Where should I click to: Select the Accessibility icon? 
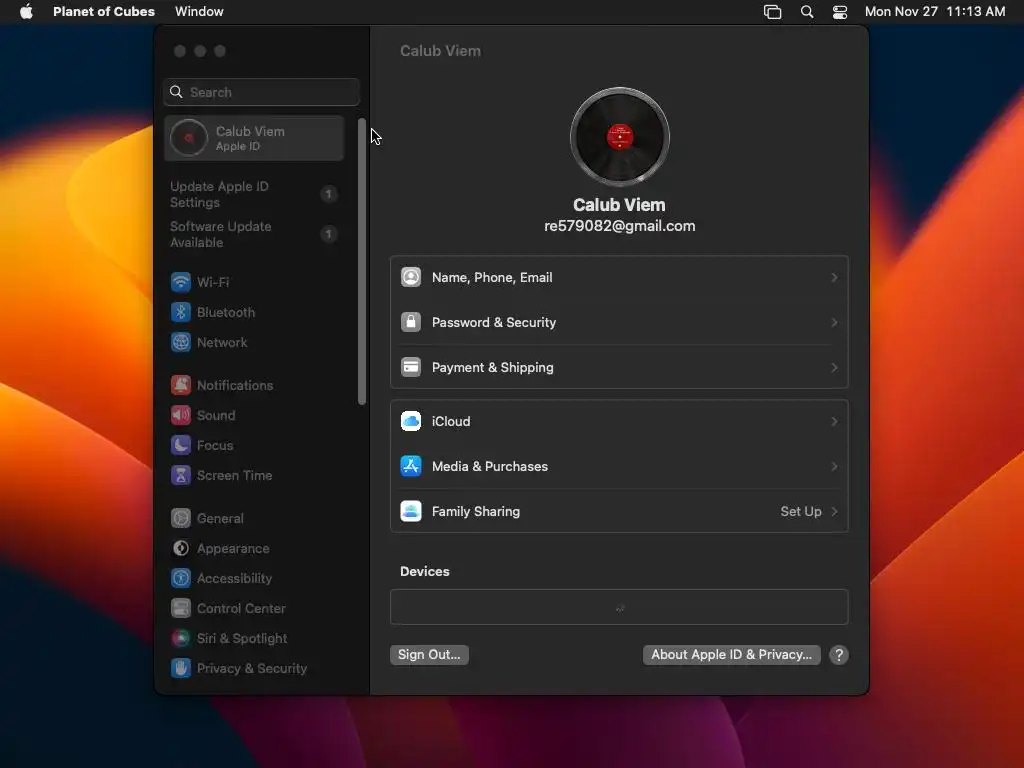[x=181, y=579]
